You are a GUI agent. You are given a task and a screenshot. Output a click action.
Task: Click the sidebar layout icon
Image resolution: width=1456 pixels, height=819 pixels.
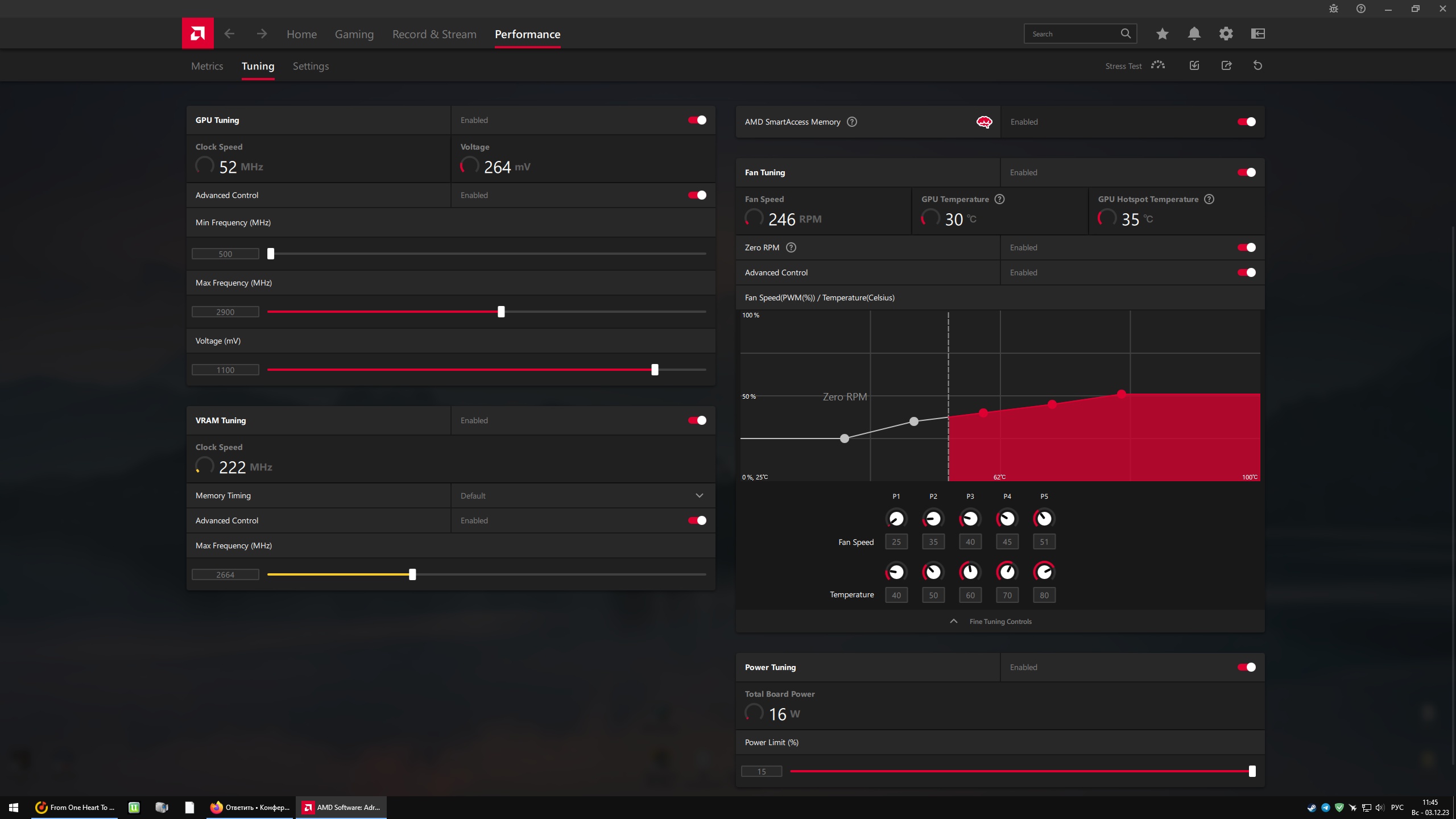click(x=1258, y=34)
